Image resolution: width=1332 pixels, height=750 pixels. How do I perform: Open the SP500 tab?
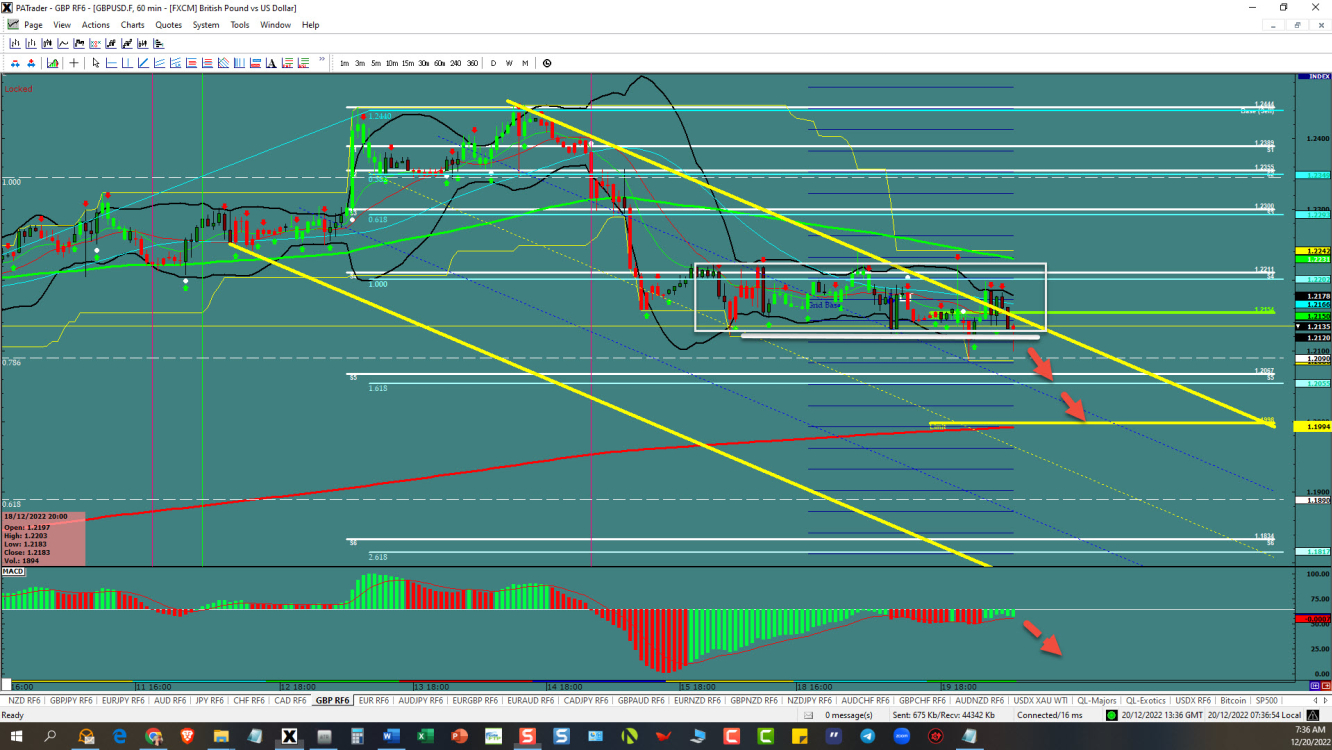click(x=1267, y=700)
